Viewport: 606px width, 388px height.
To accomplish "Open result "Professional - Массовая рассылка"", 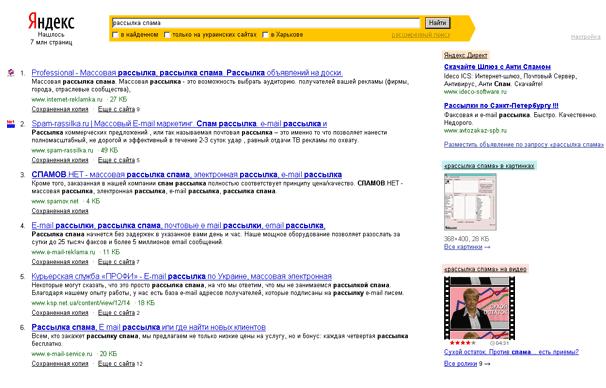I will click(x=187, y=72).
